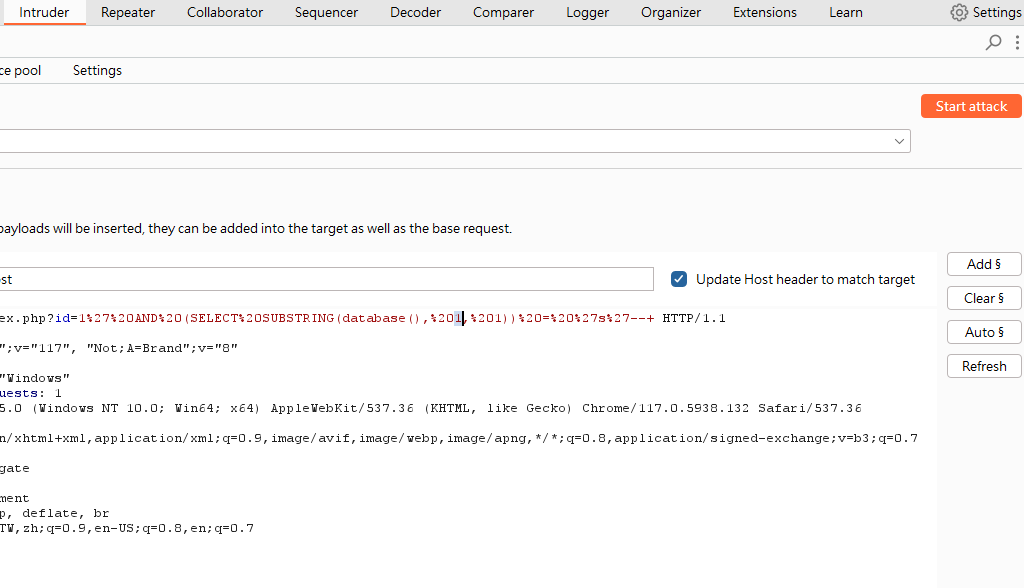The width and height of the screenshot is (1024, 588).
Task: Switch to the Repeater tab
Action: 128,12
